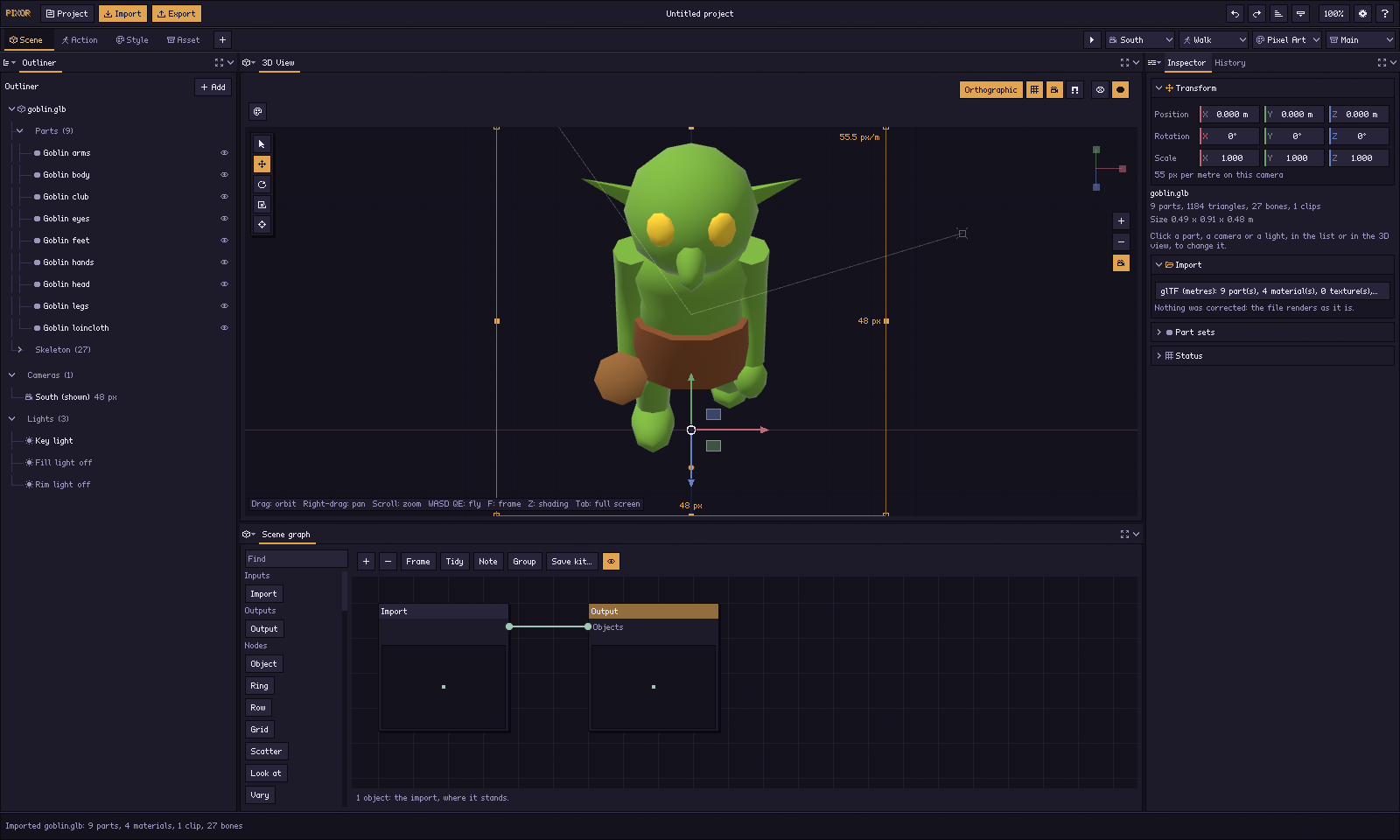
Task: Hide the Goblin arms part
Action: 224,153
